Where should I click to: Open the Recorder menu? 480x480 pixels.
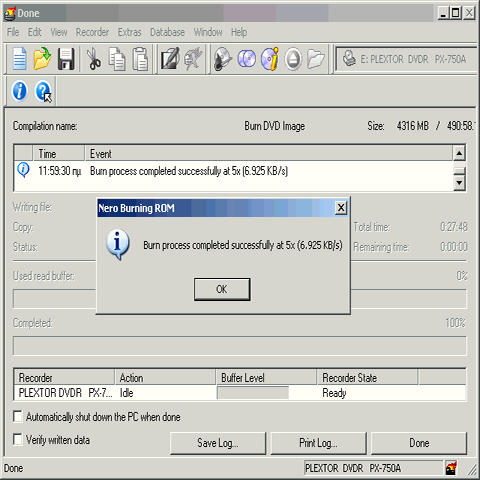click(92, 32)
